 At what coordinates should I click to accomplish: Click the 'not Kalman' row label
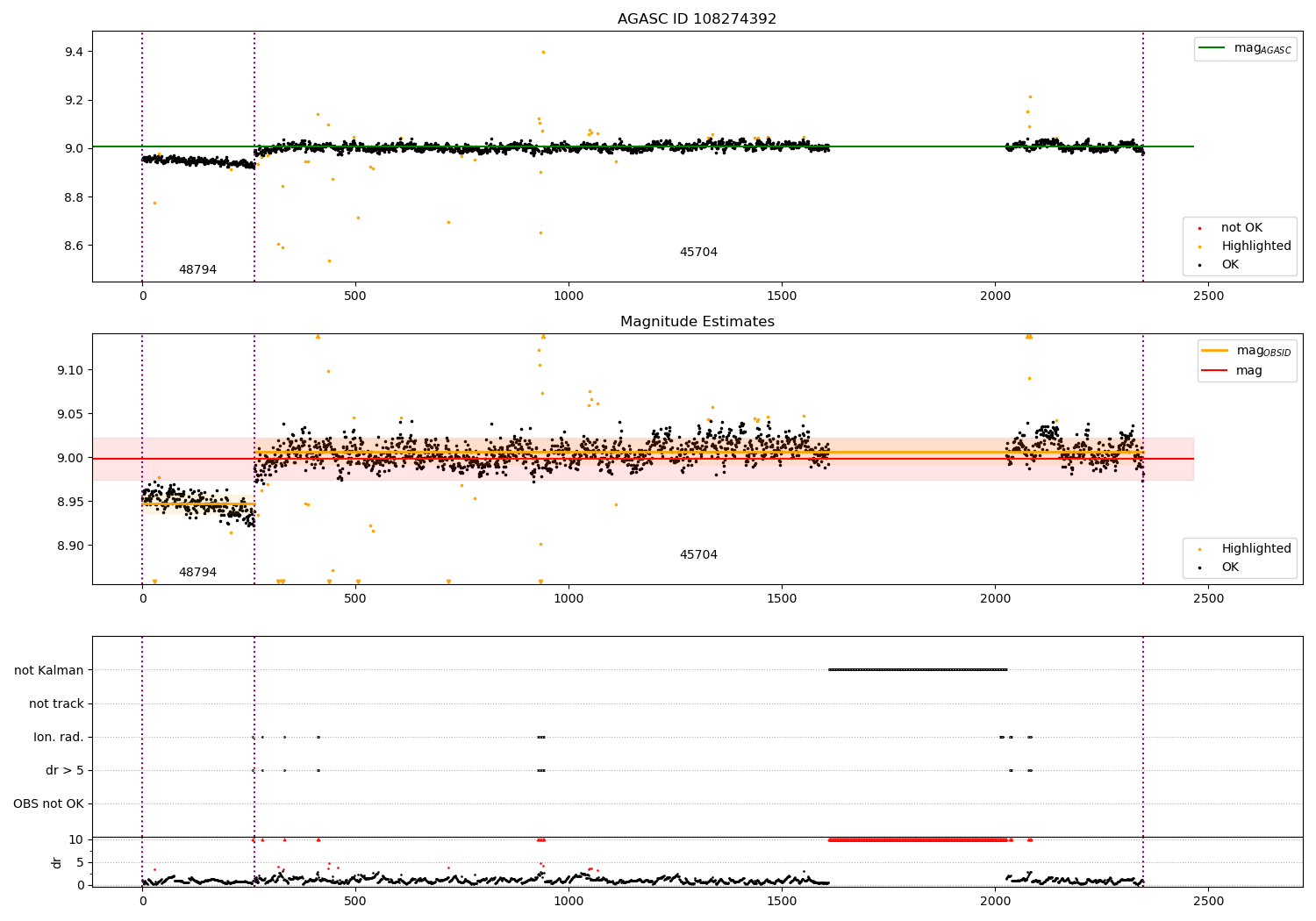[x=49, y=670]
